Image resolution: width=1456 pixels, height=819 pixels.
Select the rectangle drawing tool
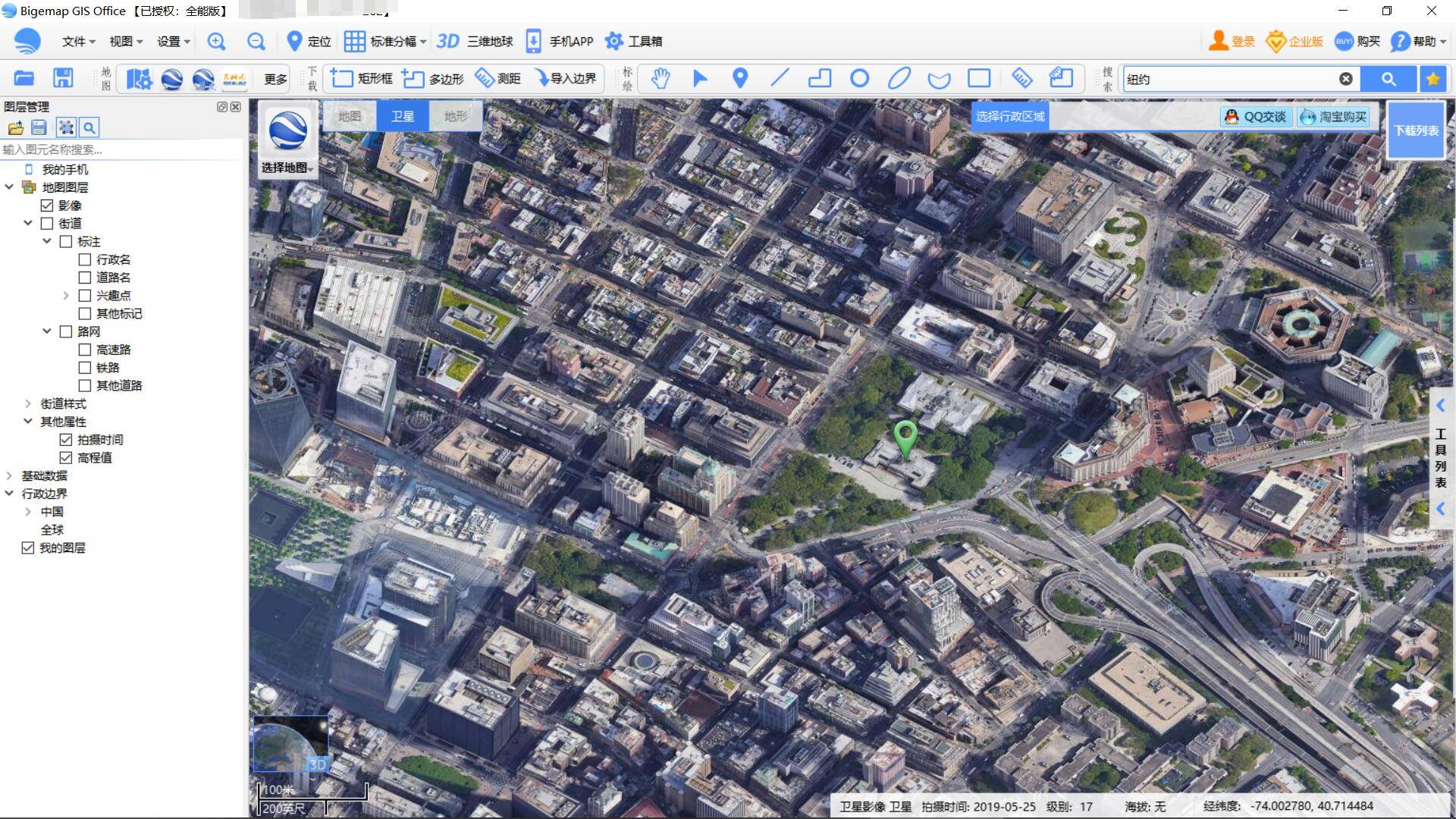(x=979, y=78)
